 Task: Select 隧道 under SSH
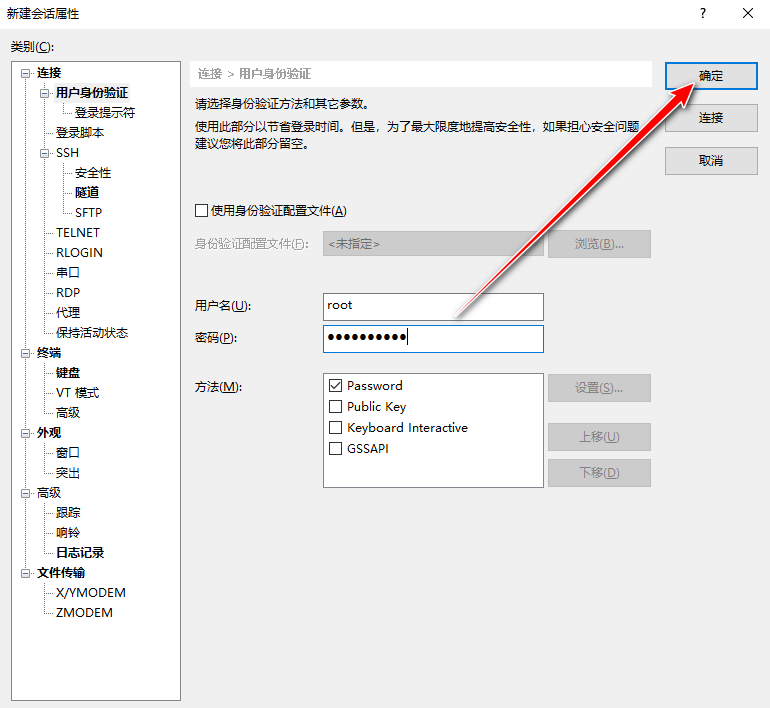click(x=87, y=193)
